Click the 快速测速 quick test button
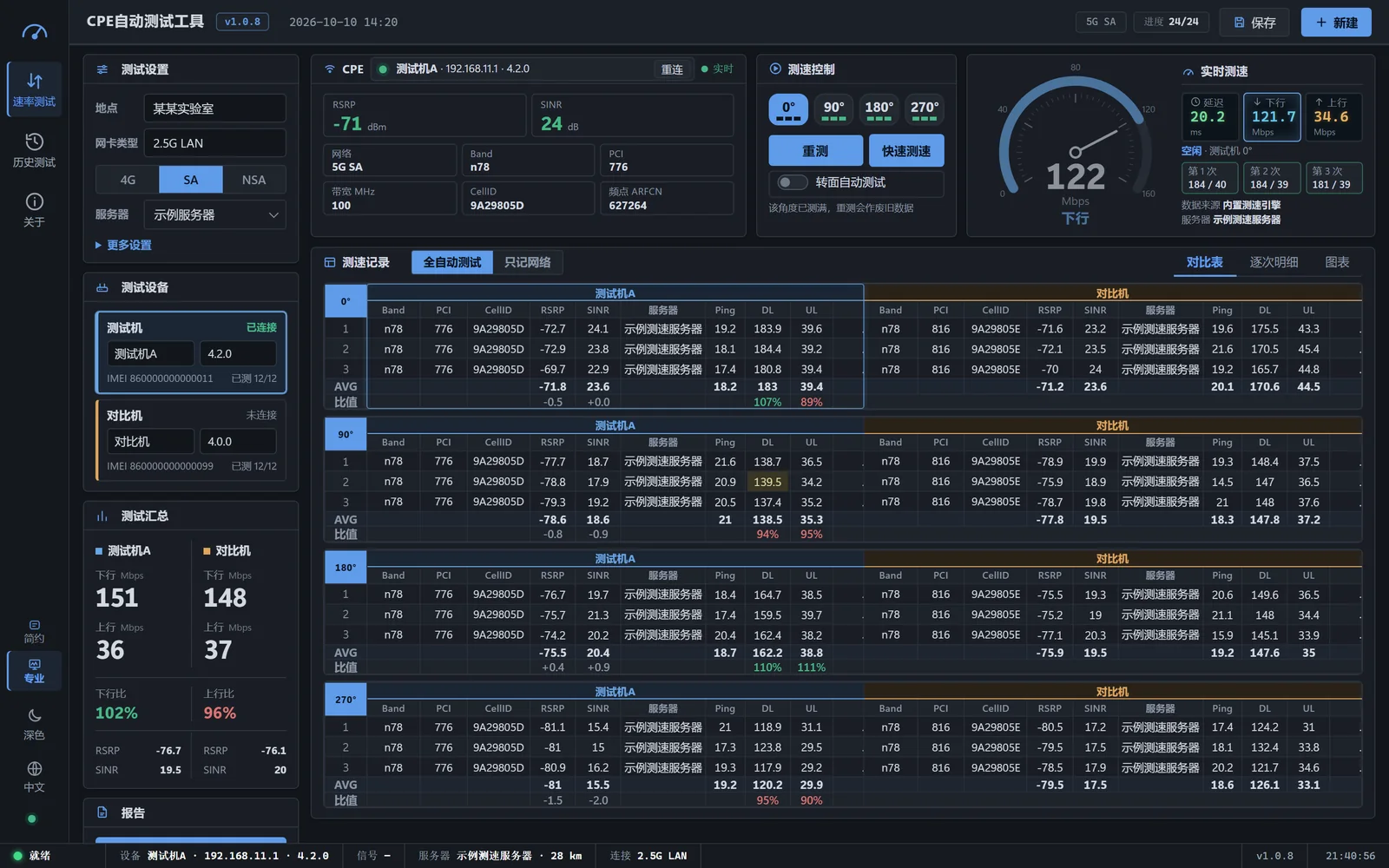 point(906,151)
